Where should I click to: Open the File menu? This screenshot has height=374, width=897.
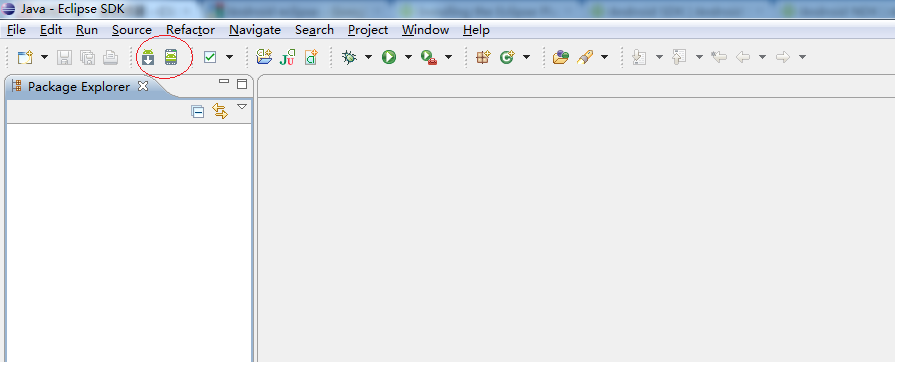16,30
